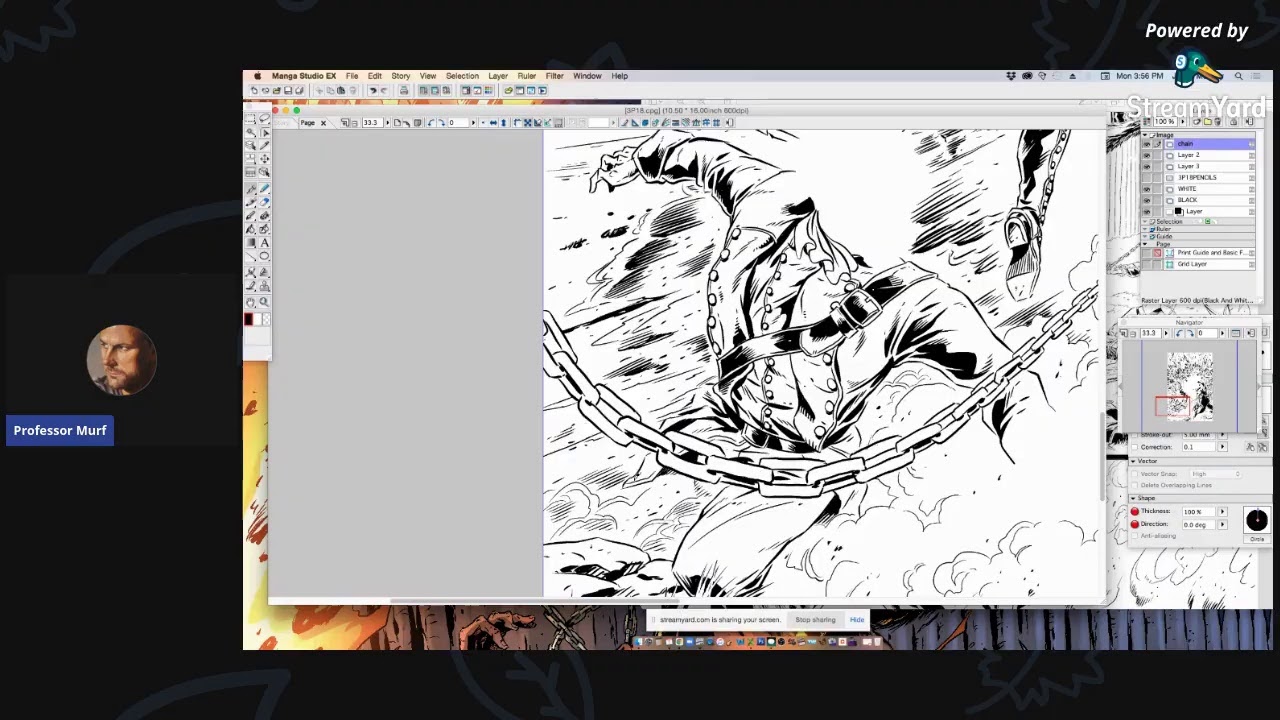
Task: Select the Eraser tool
Action: pyautogui.click(x=264, y=201)
